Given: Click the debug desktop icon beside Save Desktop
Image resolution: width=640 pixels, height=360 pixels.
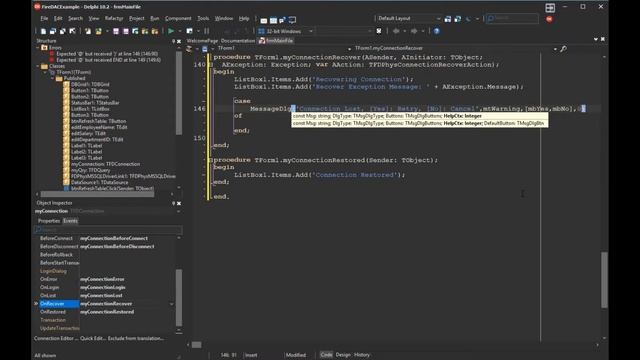Looking at the screenshot, I should [458, 19].
